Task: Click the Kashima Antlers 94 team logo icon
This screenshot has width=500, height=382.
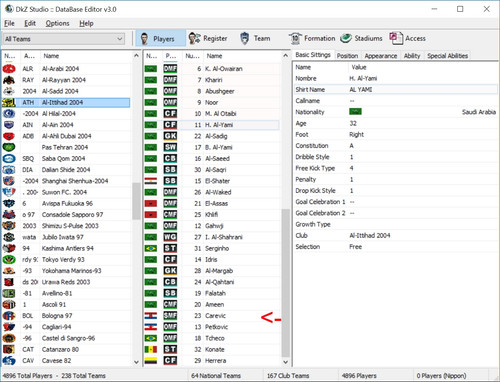Action: click(x=9, y=248)
